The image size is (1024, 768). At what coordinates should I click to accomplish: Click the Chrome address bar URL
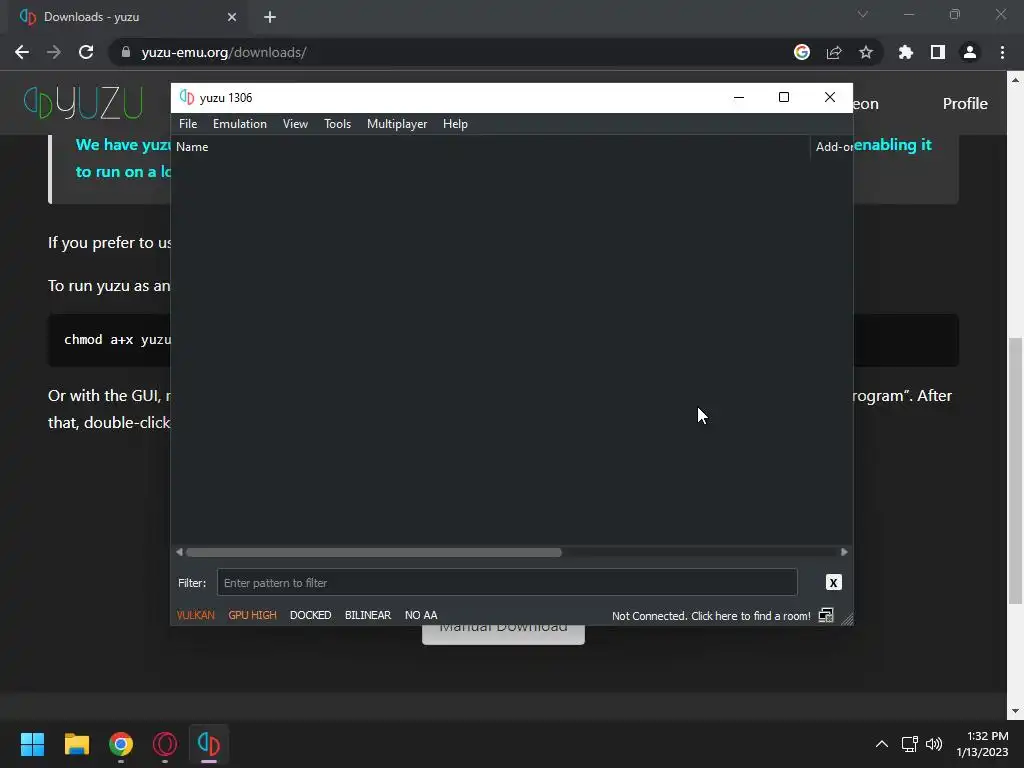pos(224,52)
